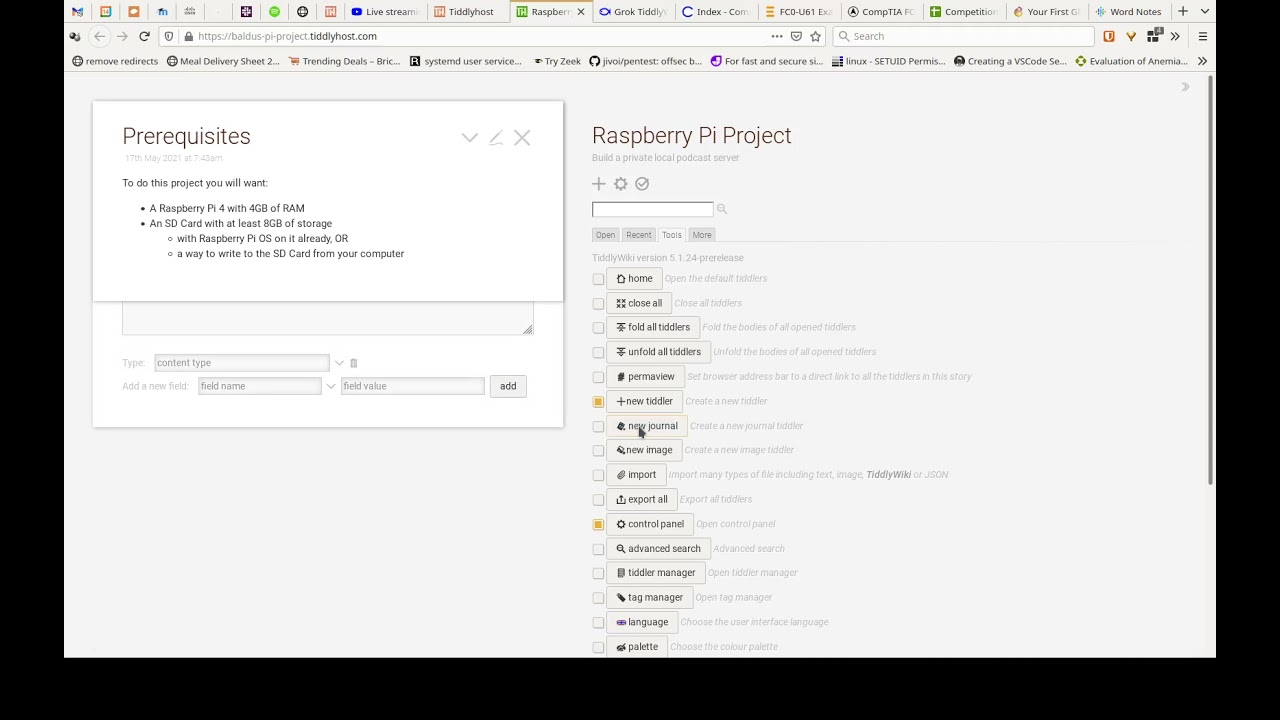Switch to the Open sidebar tab
1280x720 pixels.
tap(605, 235)
